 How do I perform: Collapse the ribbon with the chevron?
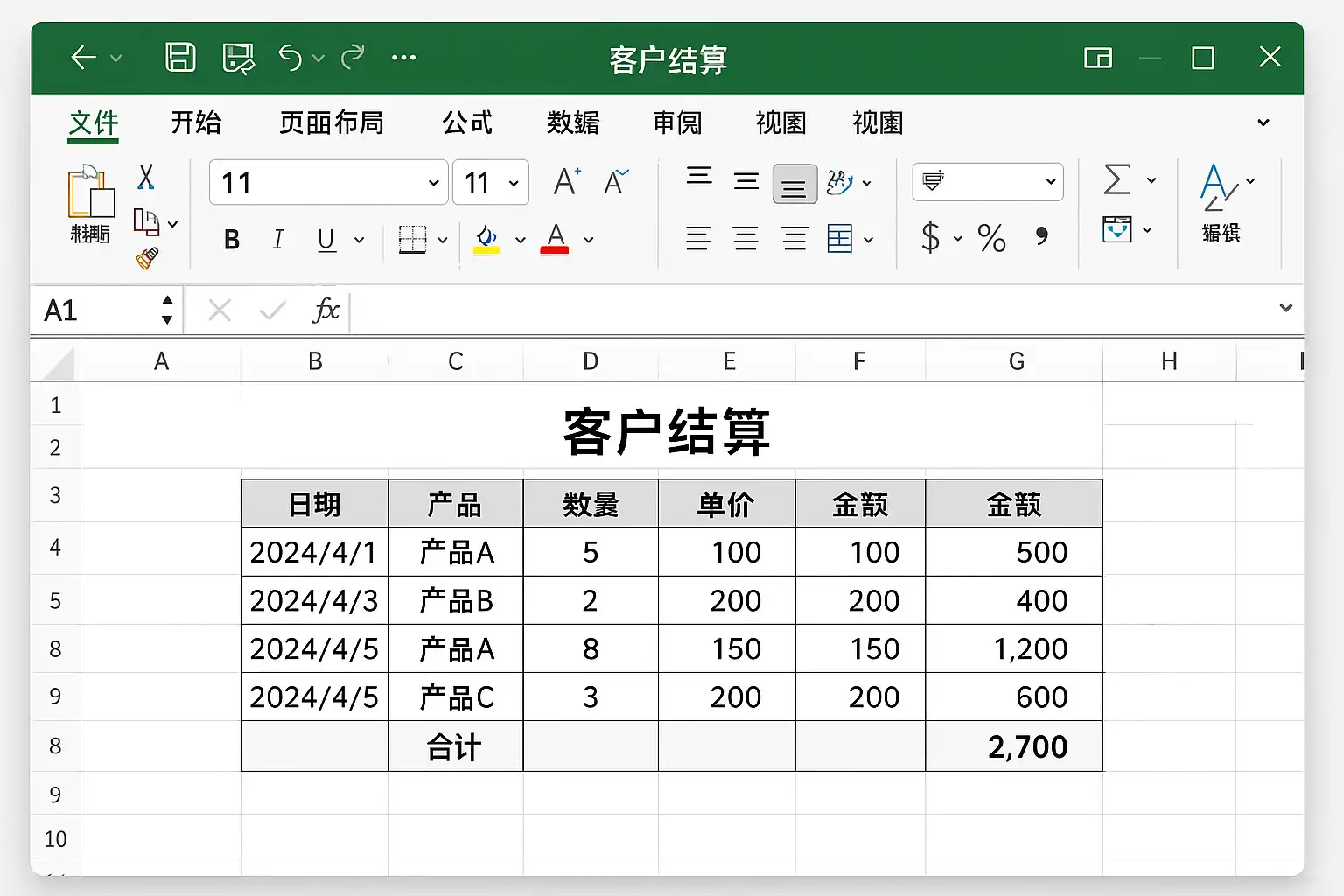pyautogui.click(x=1263, y=122)
